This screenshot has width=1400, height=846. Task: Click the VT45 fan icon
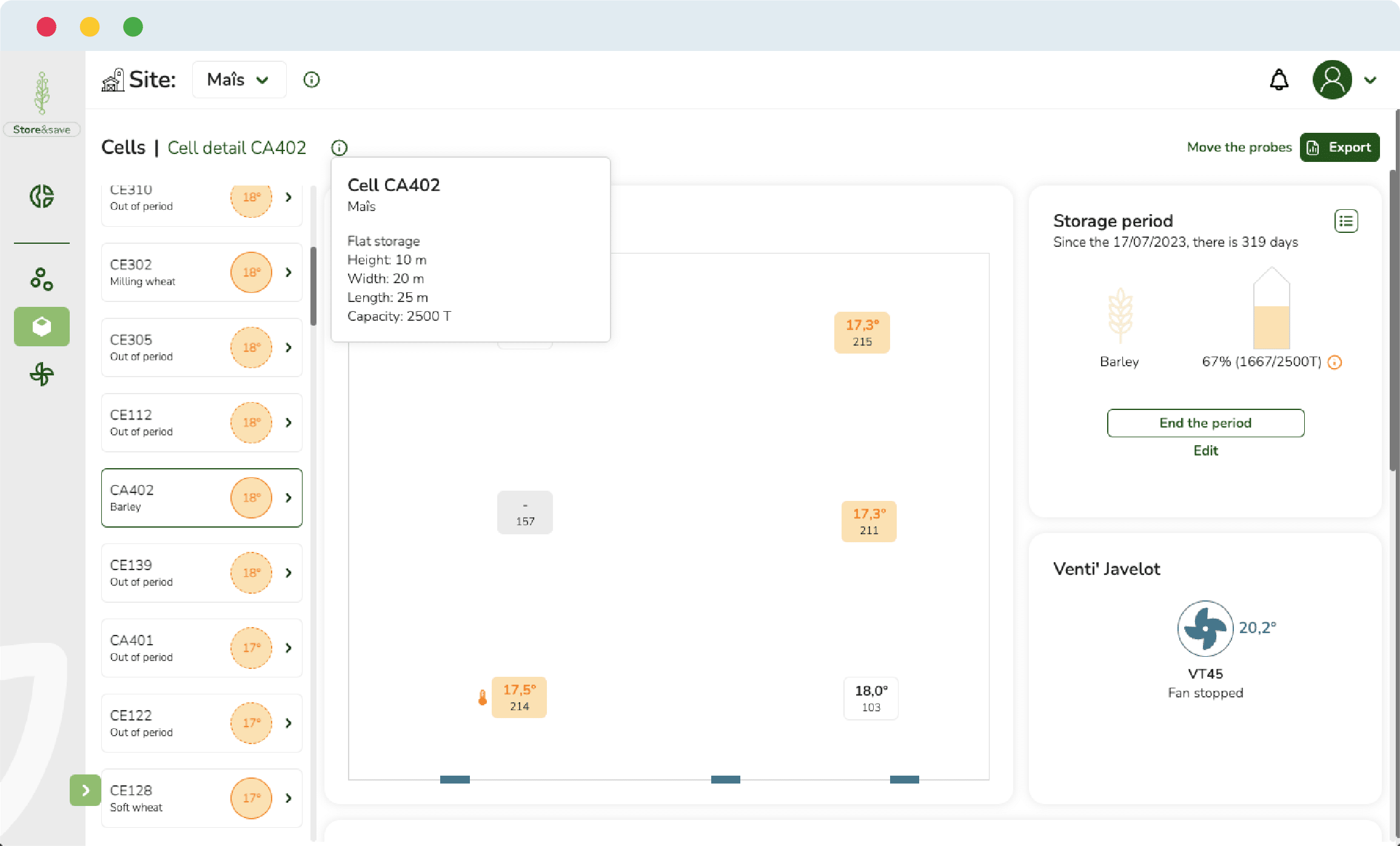(1205, 628)
